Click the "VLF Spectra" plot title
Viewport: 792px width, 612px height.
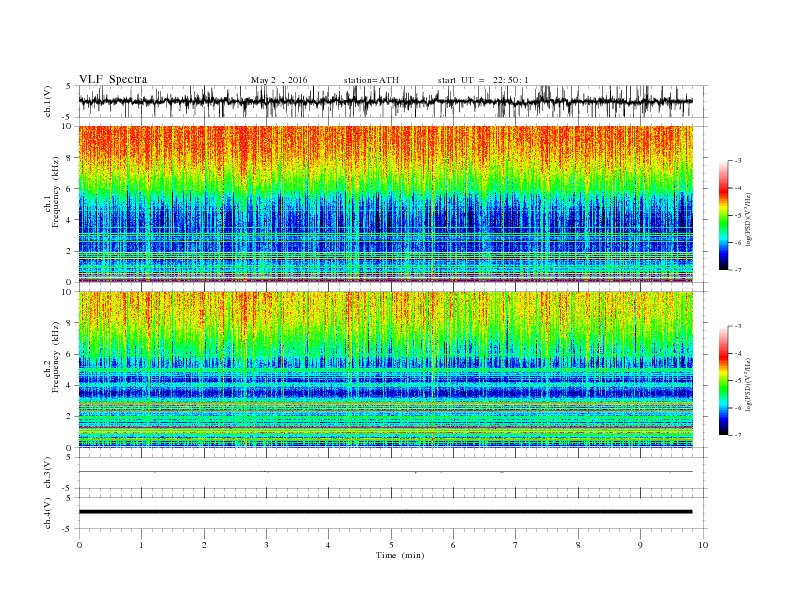click(113, 79)
